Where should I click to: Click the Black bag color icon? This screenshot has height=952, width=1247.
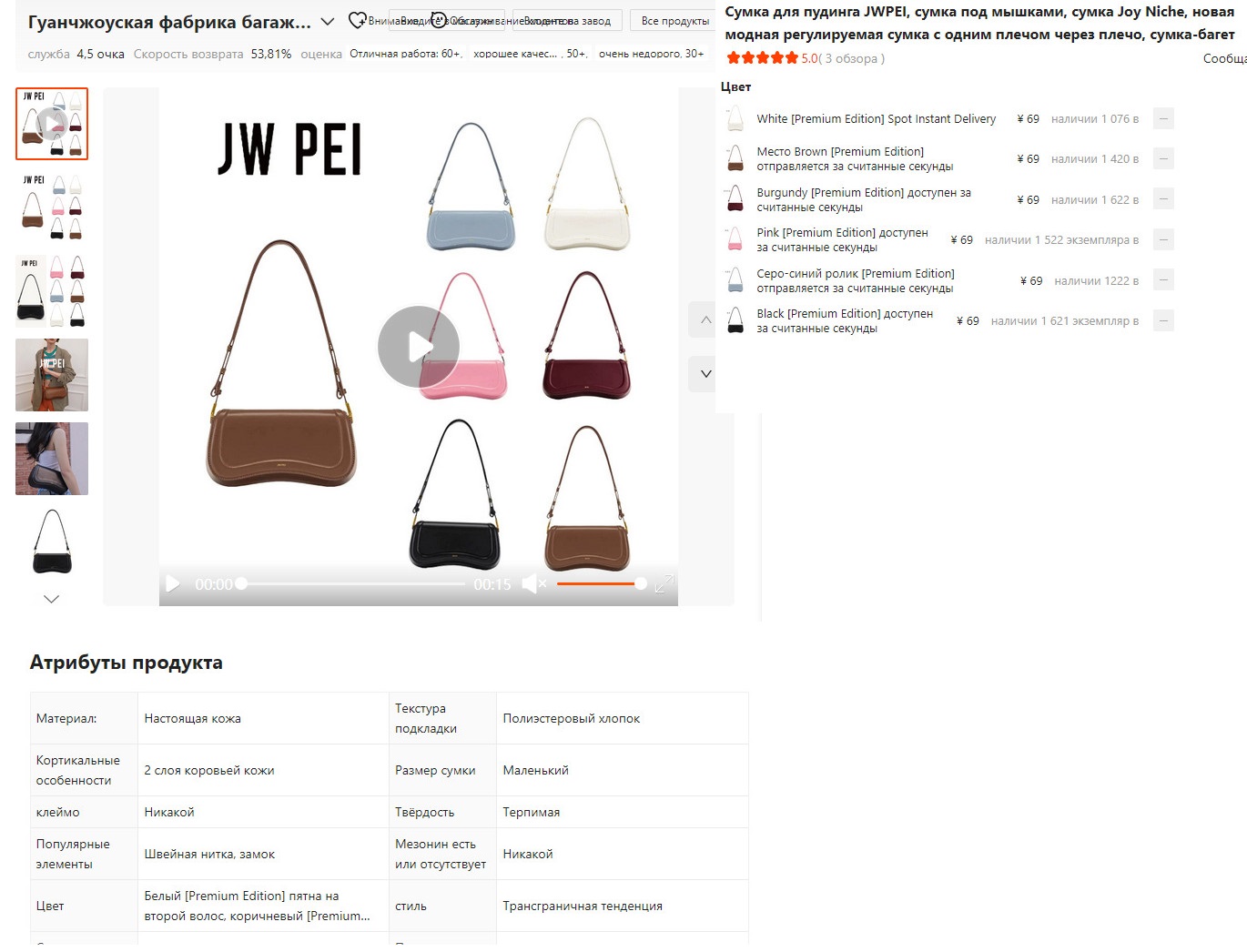point(735,320)
